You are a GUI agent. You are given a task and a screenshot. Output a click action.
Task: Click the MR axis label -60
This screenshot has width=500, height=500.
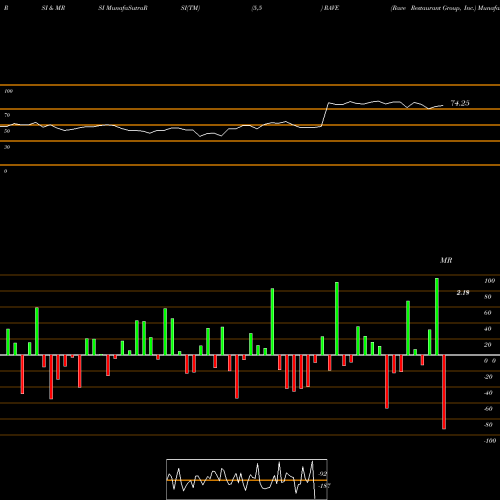tap(488, 409)
